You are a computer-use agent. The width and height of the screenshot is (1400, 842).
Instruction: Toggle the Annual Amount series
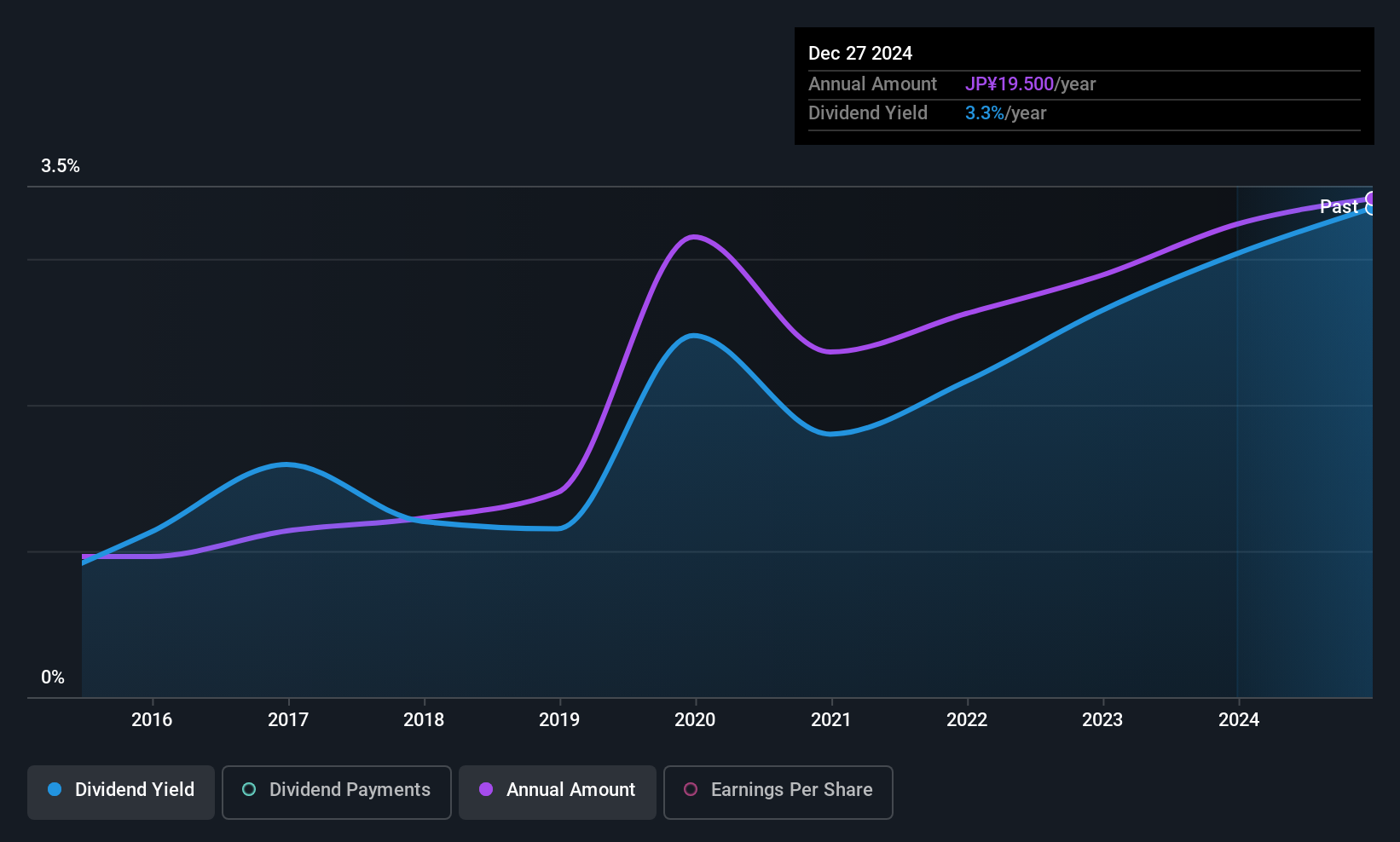[558, 792]
